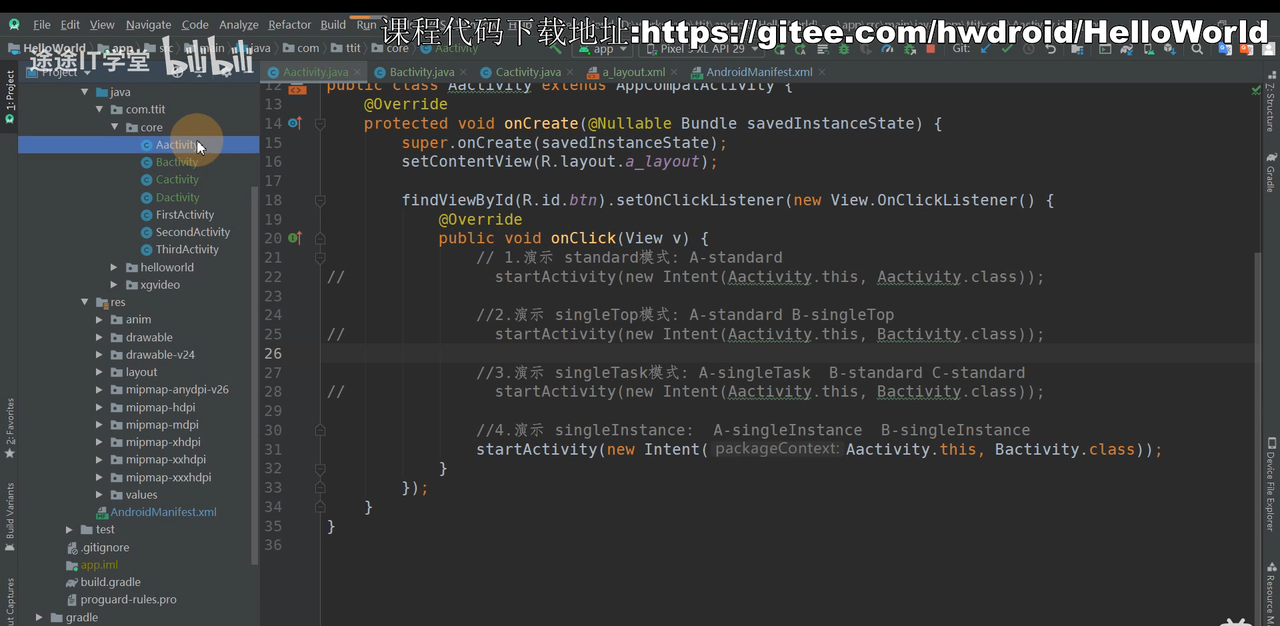The image size is (1280, 626).
Task: Toggle the Favorites tool window
Action: tap(10, 427)
